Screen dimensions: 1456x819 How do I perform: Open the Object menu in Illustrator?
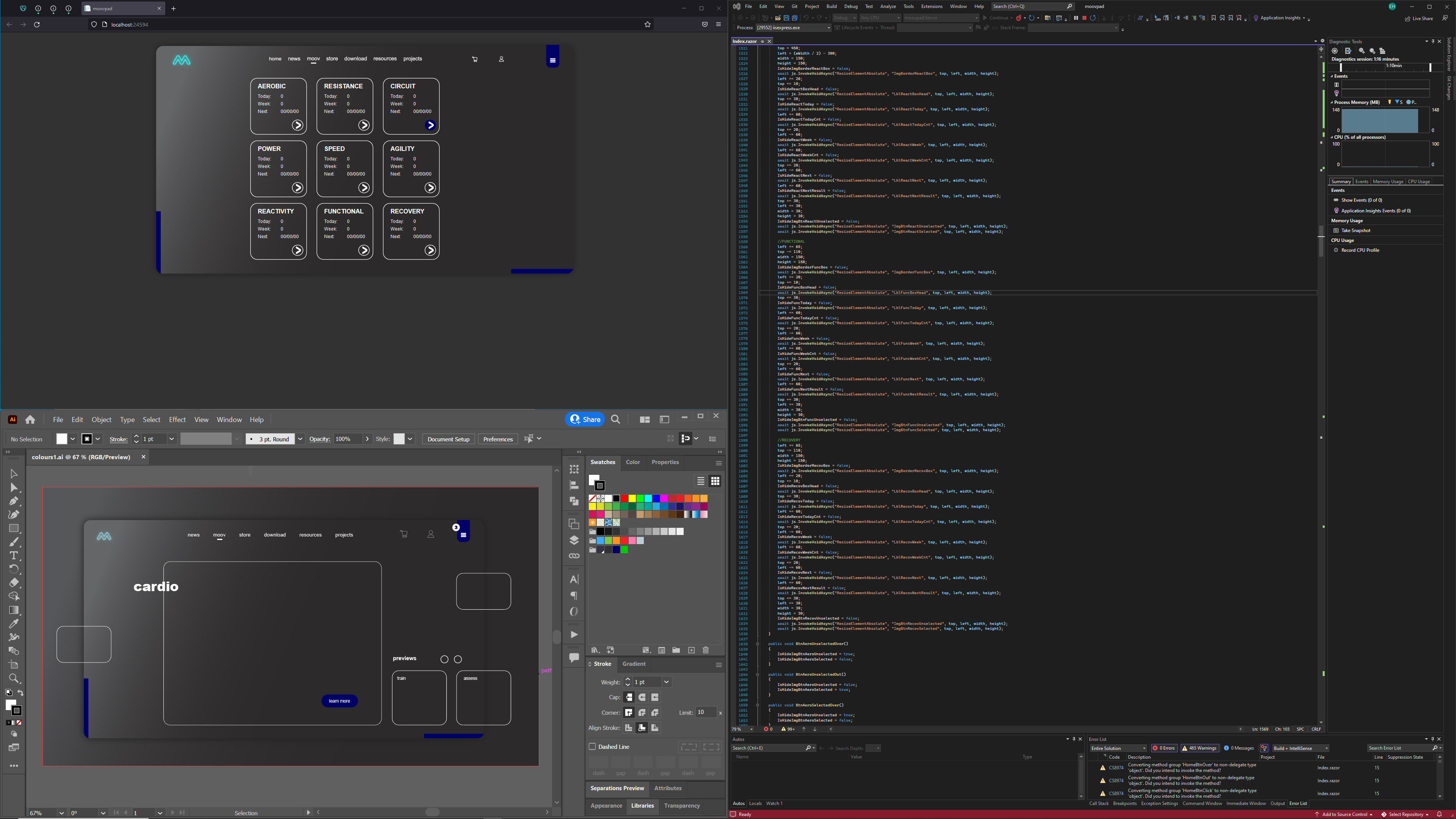coord(101,419)
